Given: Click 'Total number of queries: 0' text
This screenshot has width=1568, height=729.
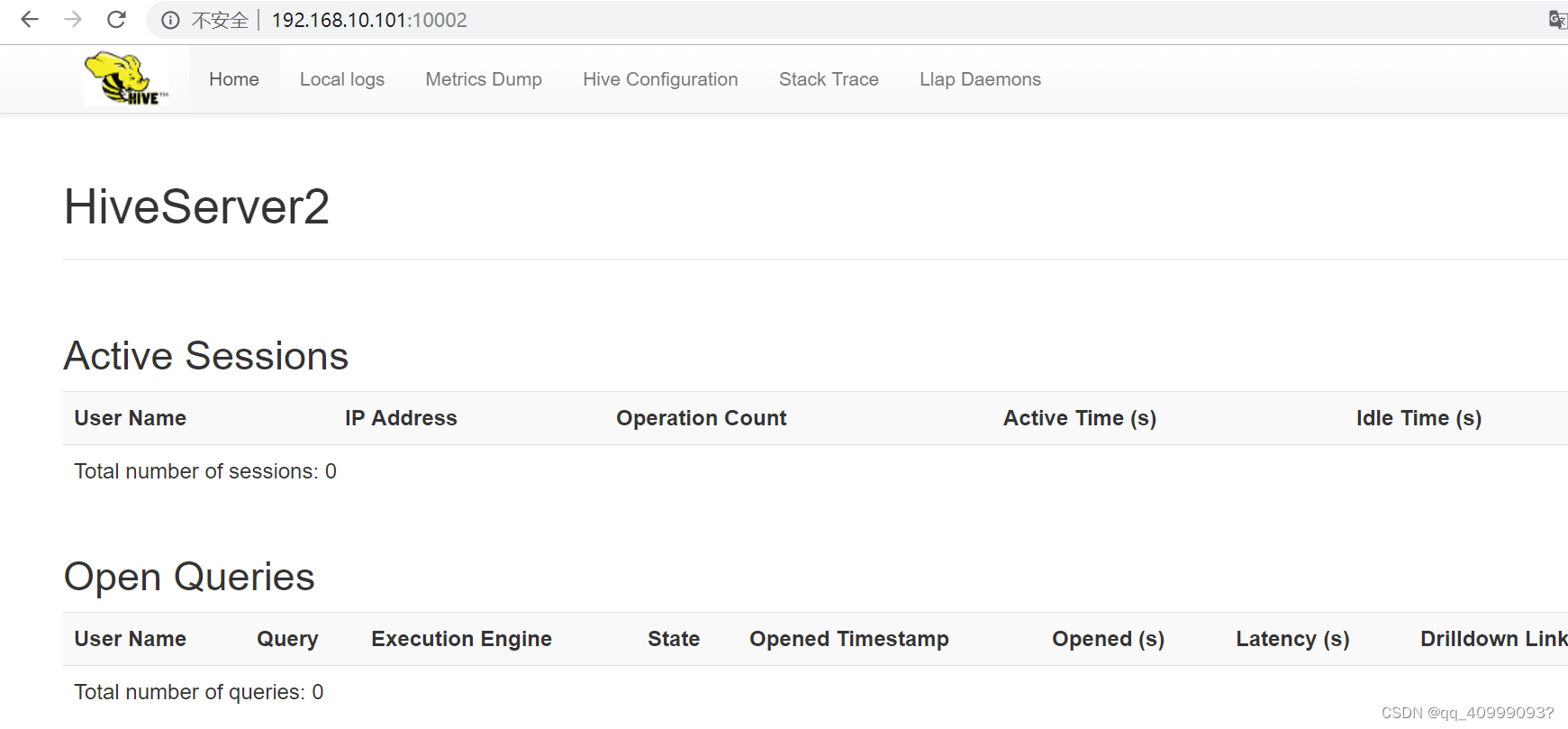Looking at the screenshot, I should [x=199, y=692].
